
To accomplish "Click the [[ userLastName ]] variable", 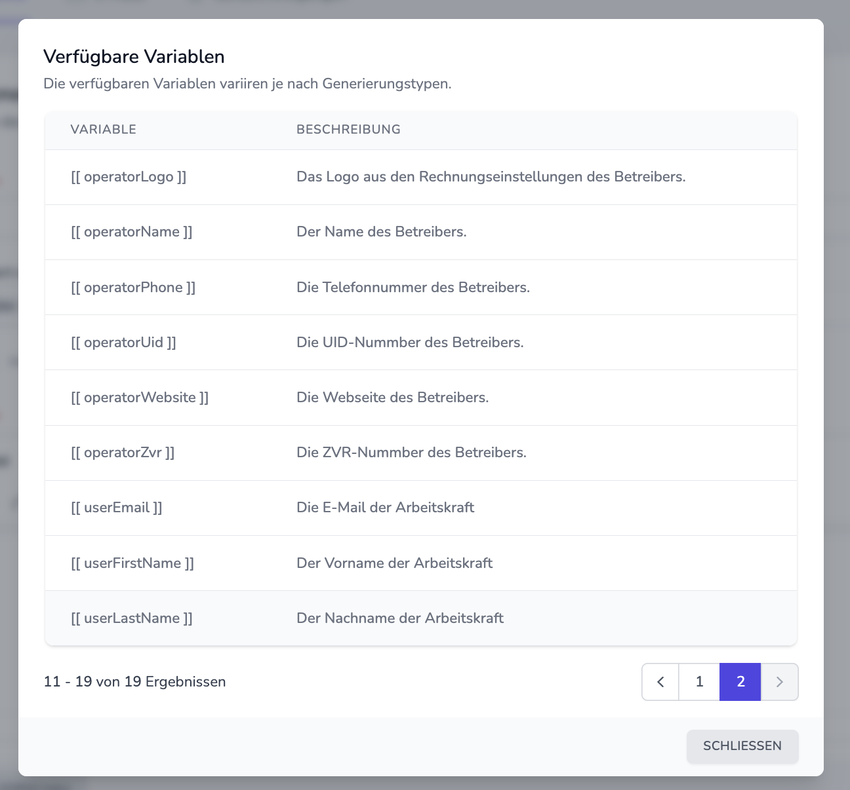I will click(131, 618).
